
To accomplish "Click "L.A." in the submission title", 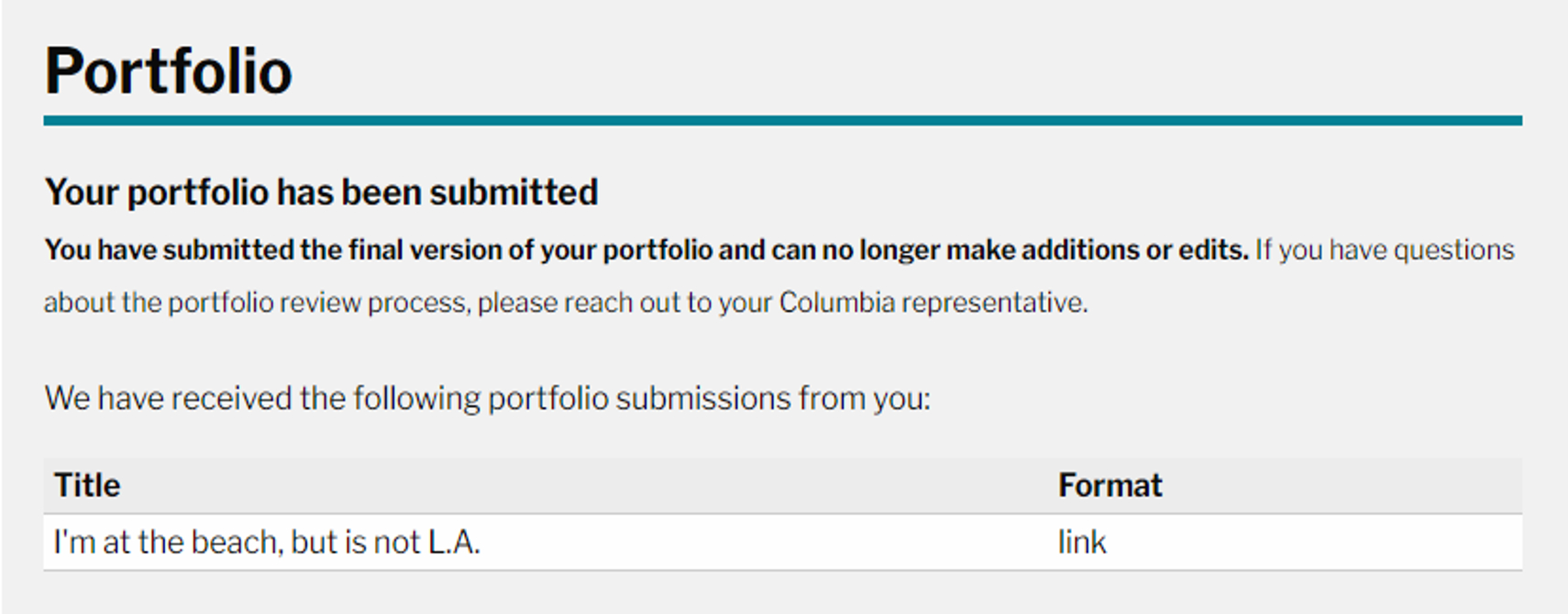I will (x=453, y=543).
